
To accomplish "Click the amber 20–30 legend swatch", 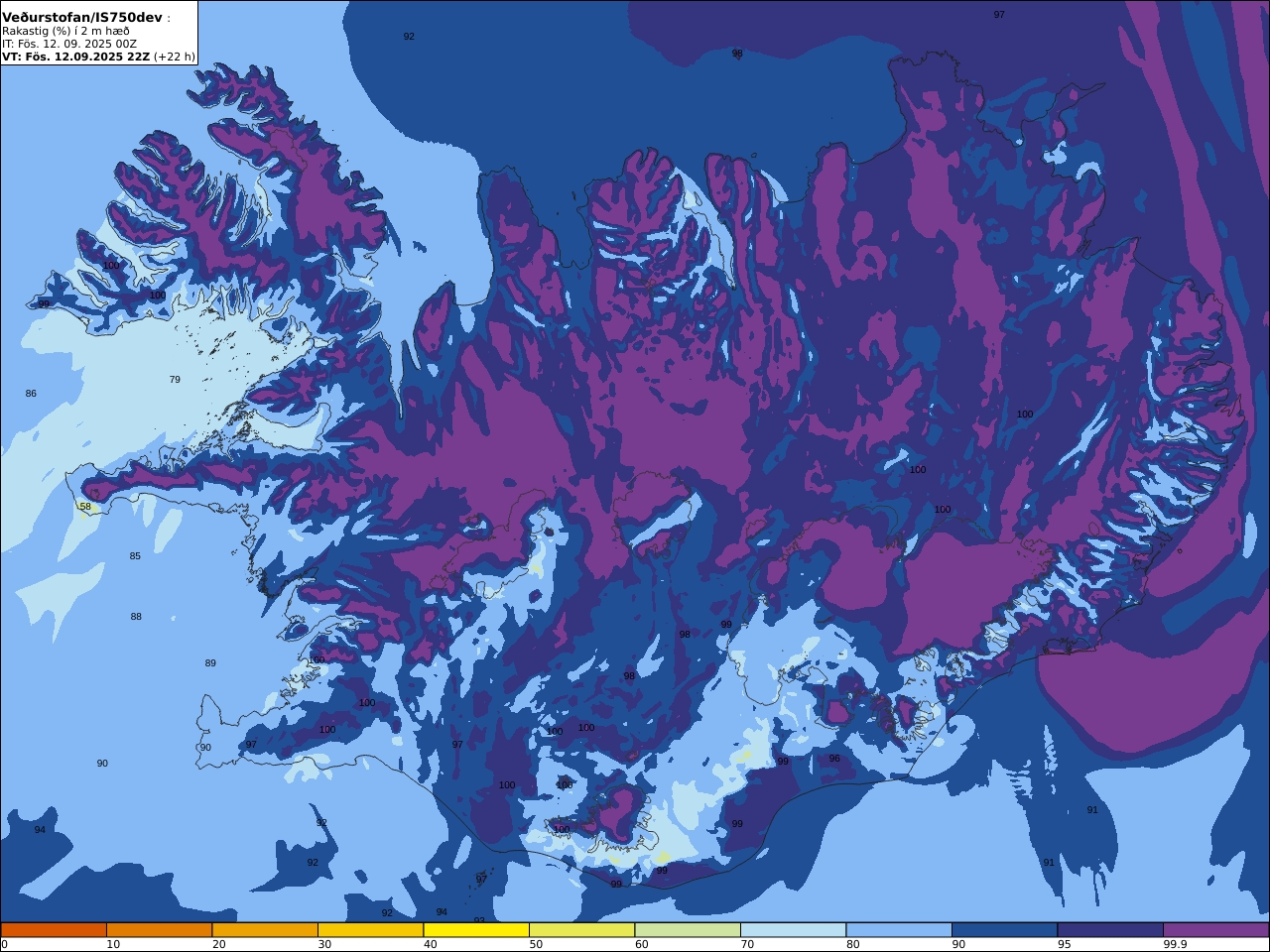I will [265, 930].
